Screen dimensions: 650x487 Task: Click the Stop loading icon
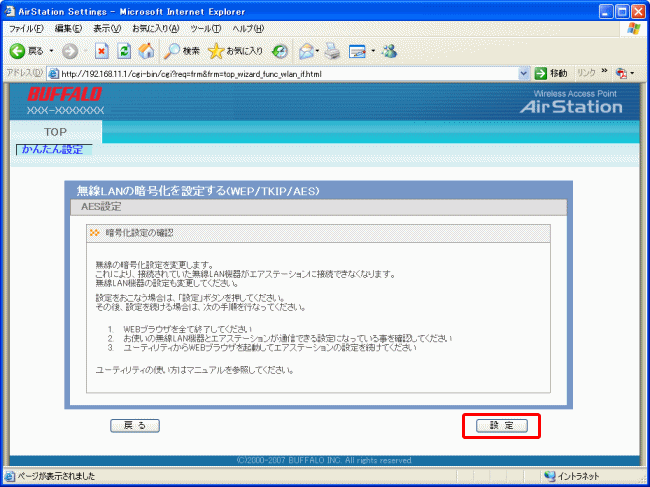(x=102, y=50)
